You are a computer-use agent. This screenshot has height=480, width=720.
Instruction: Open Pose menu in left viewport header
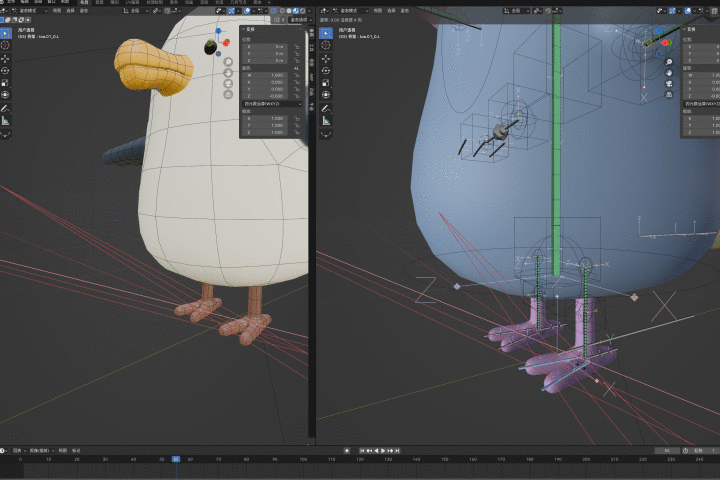click(x=84, y=11)
